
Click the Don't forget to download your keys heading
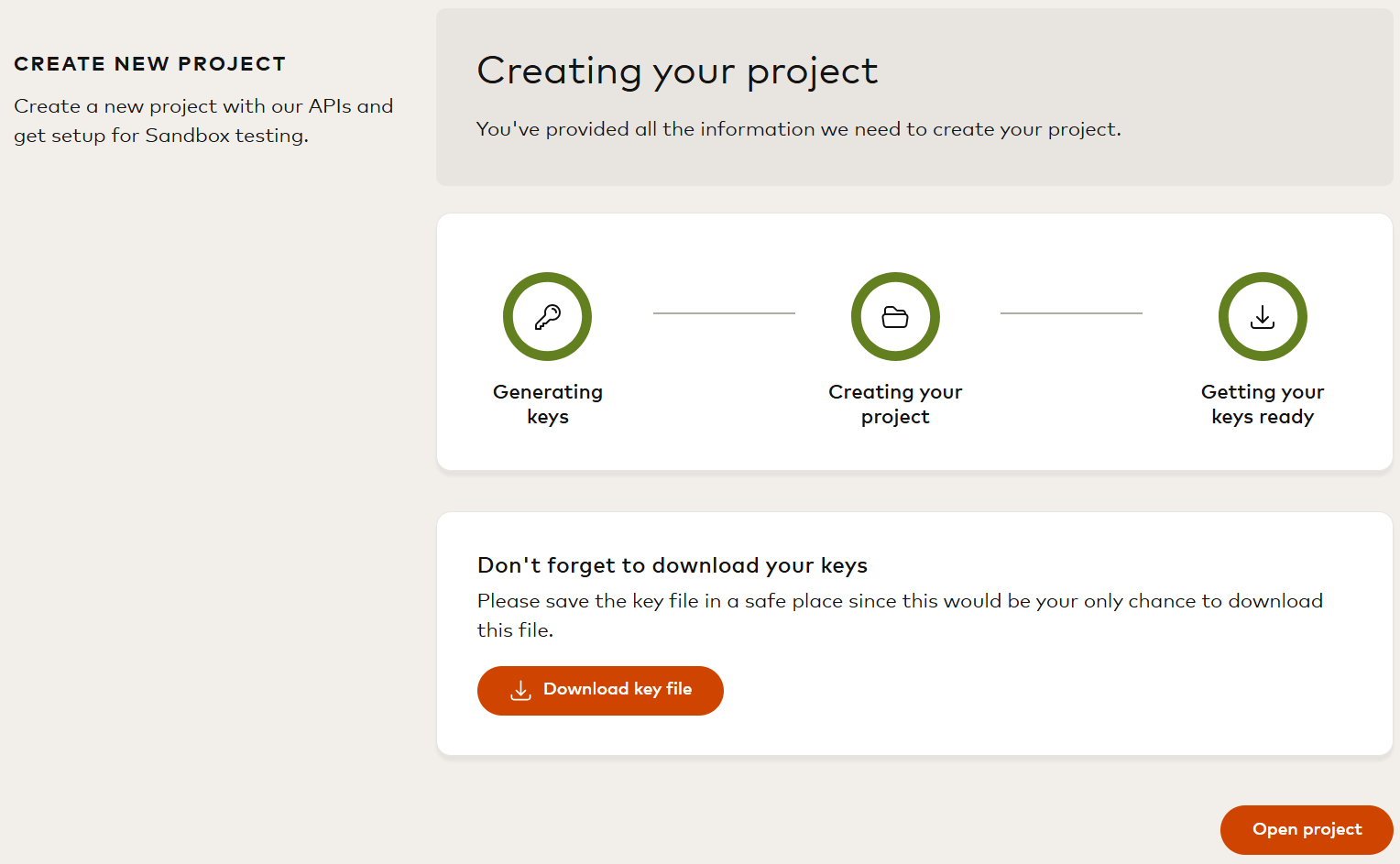672,565
